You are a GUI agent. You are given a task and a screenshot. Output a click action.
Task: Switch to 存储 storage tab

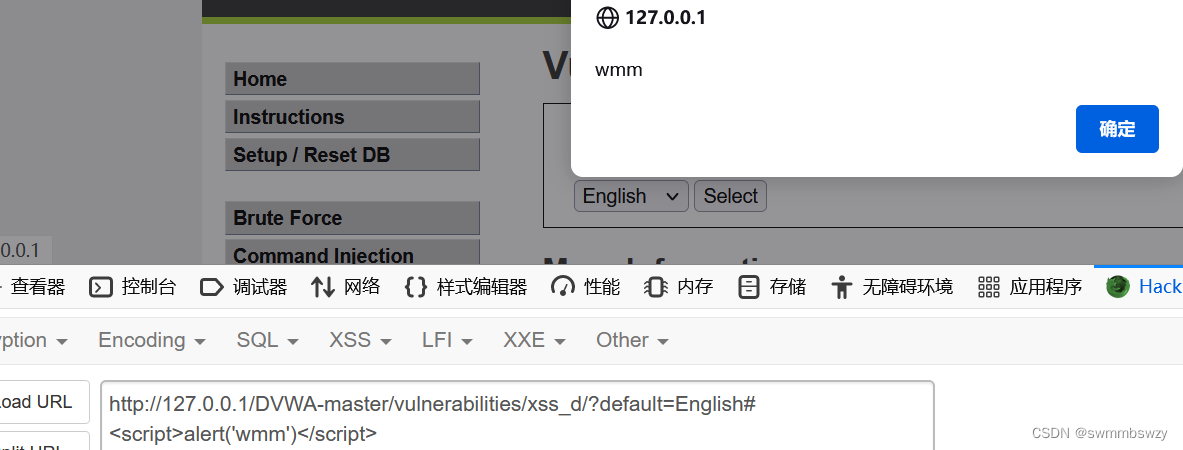(x=771, y=287)
